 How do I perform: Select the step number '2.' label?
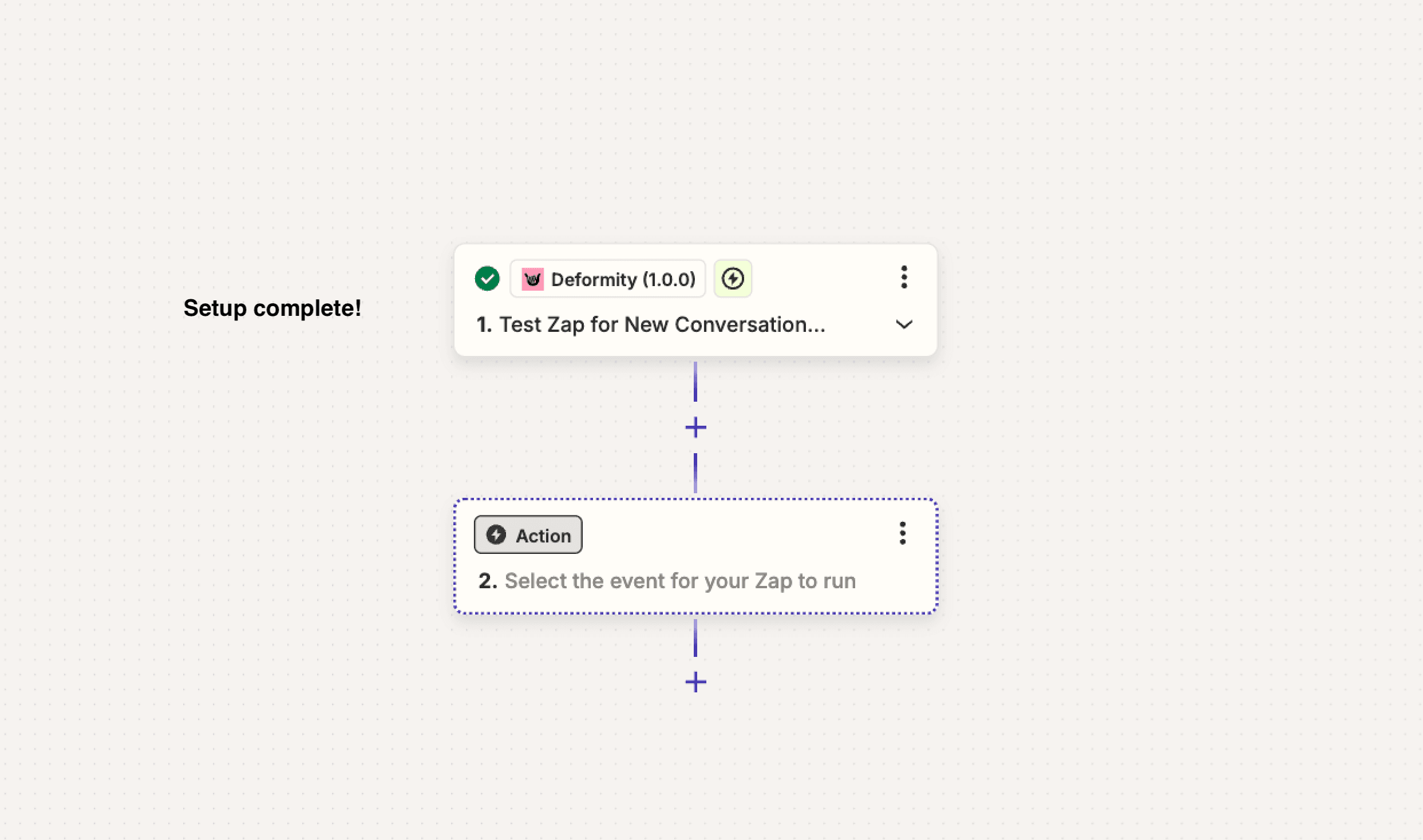(x=488, y=581)
